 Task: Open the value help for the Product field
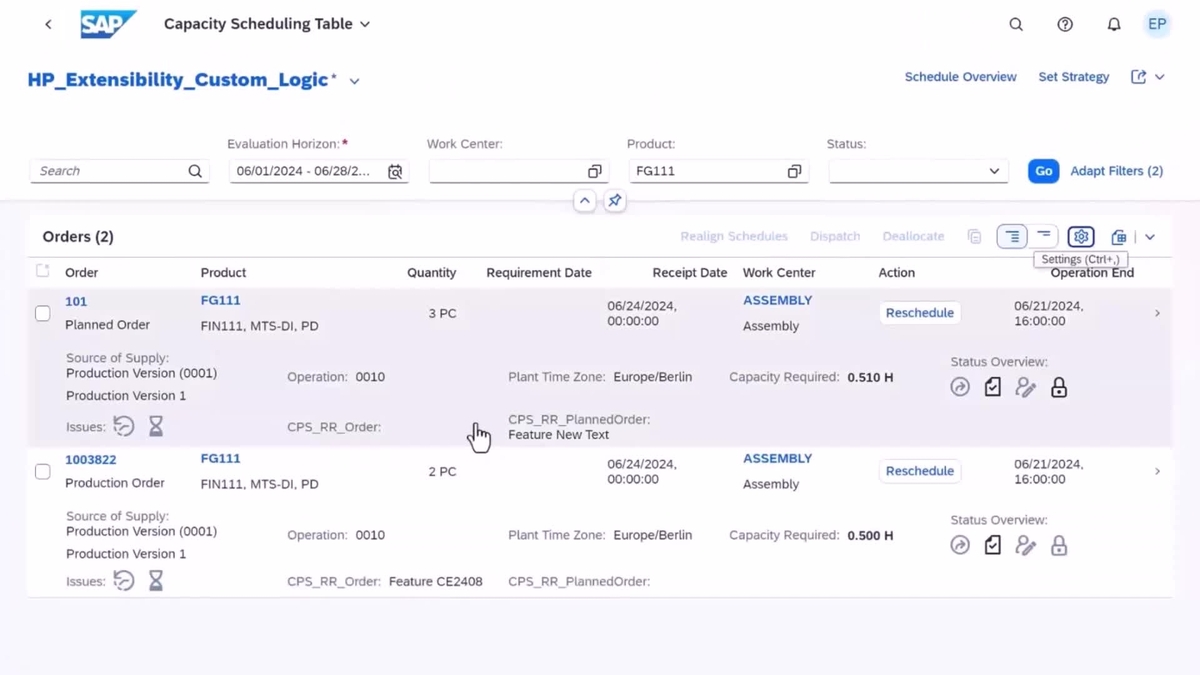click(794, 171)
